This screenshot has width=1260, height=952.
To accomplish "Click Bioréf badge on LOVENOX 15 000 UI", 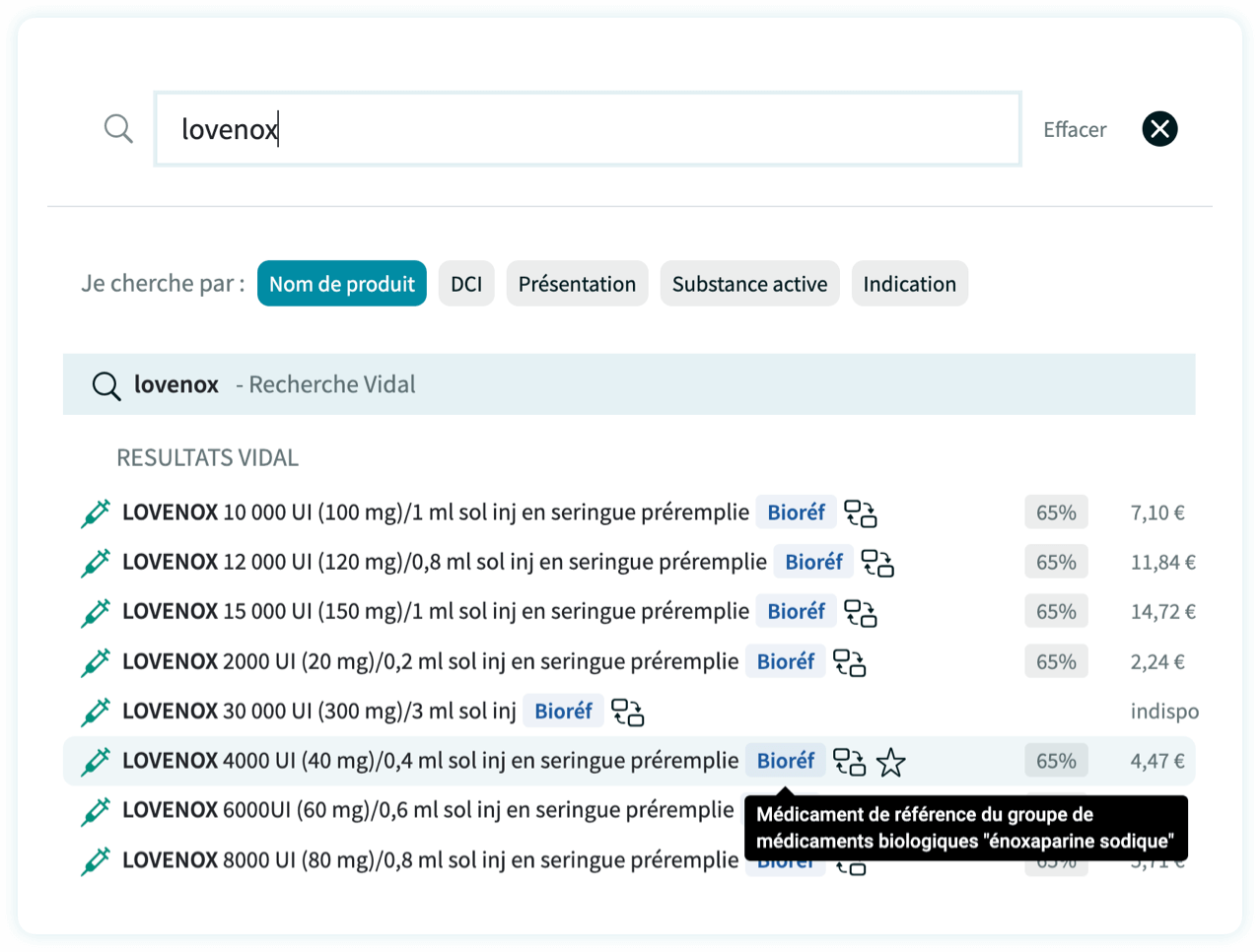I will click(796, 611).
